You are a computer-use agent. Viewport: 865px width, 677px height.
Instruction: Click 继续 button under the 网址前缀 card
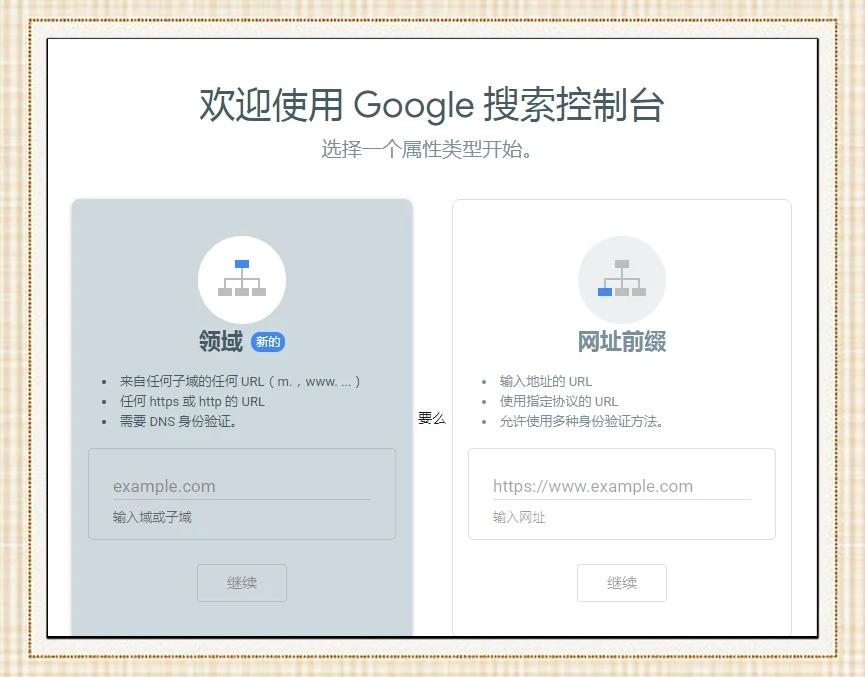pyautogui.click(x=622, y=583)
